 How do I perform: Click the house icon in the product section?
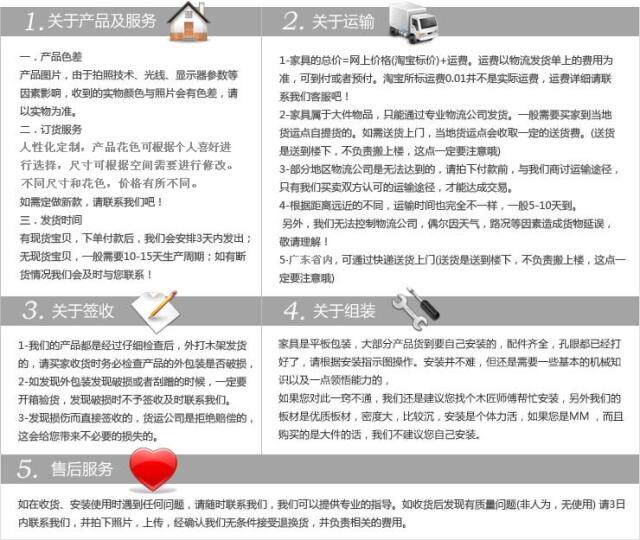pyautogui.click(x=188, y=20)
